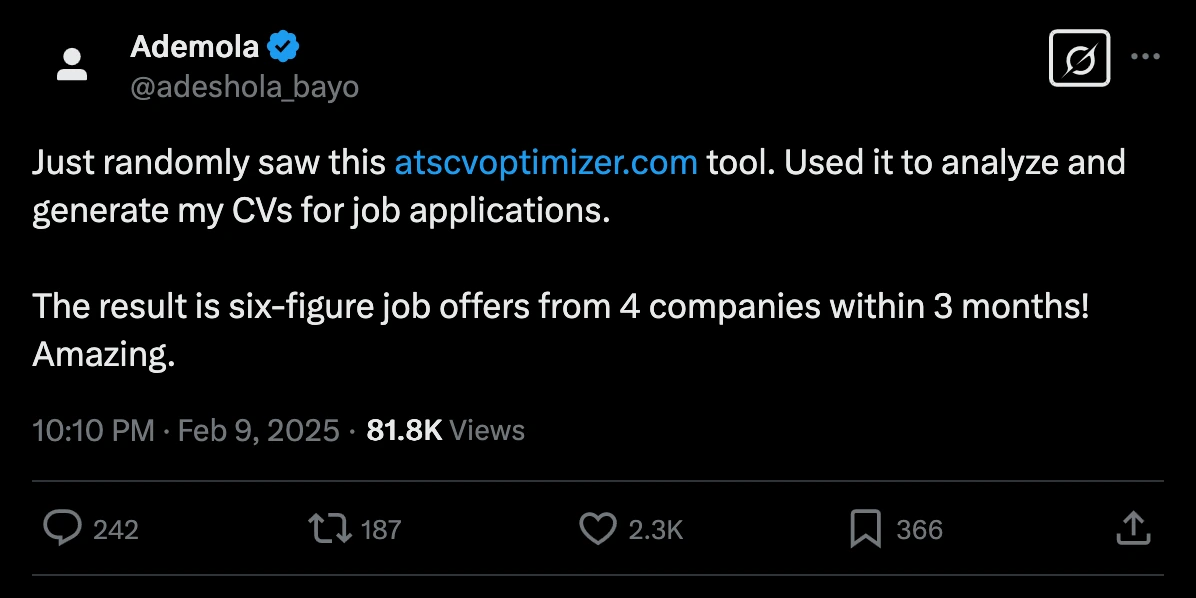The image size is (1196, 598).
Task: Click the 10:10 PM timestamp
Action: pos(93,430)
